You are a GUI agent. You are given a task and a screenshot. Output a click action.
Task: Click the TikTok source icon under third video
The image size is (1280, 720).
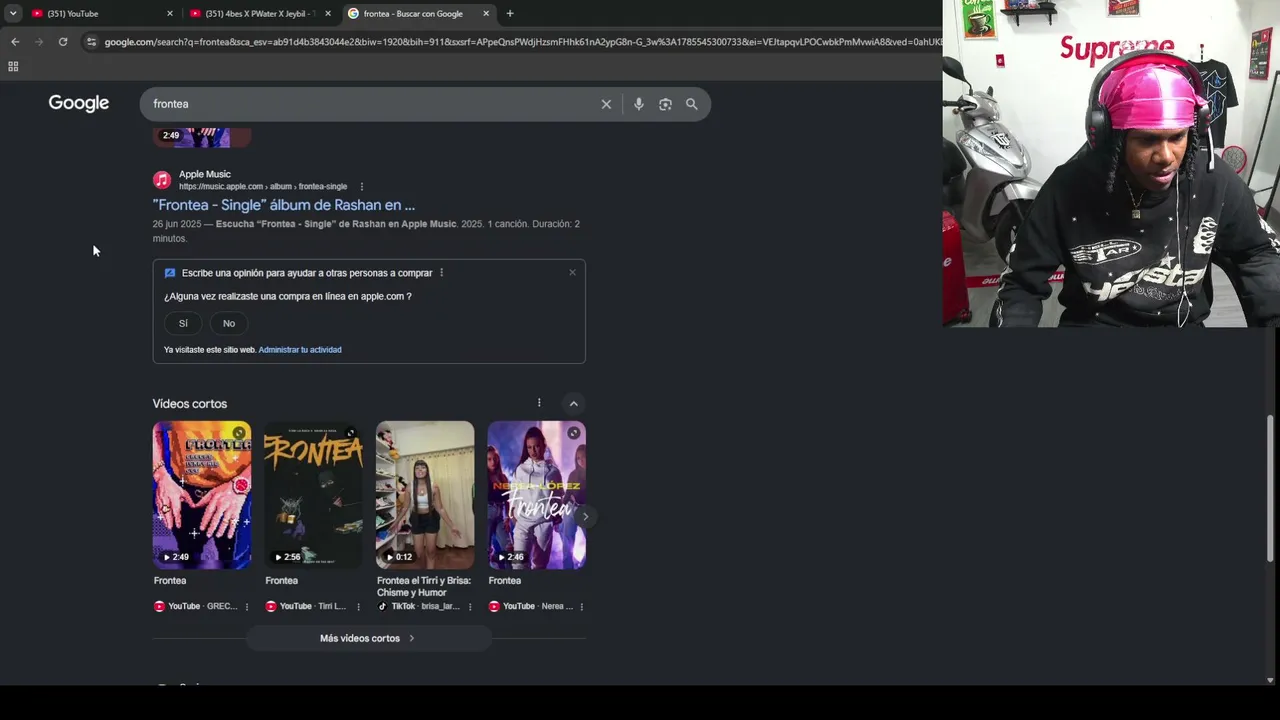(382, 606)
